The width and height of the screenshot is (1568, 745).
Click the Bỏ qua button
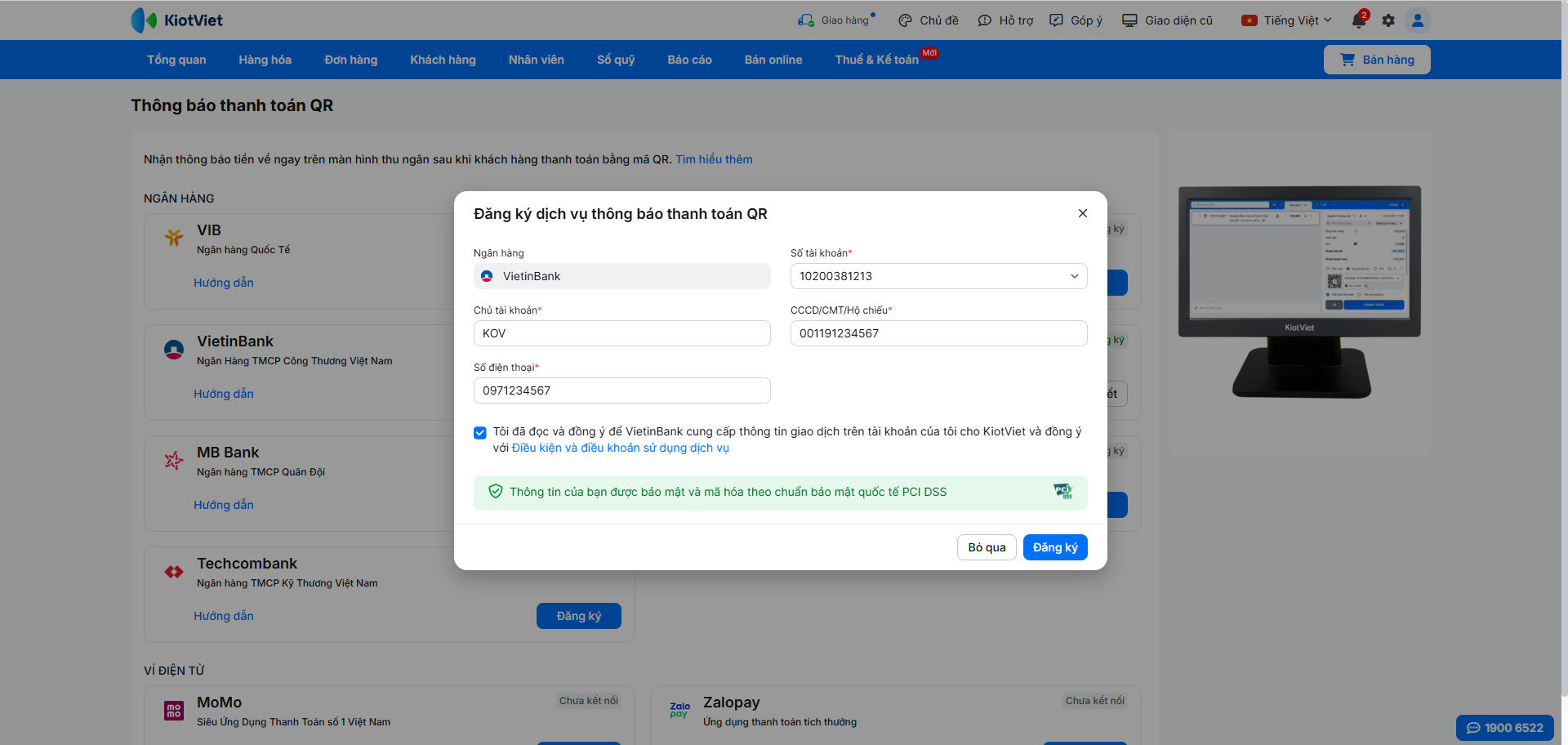(987, 547)
